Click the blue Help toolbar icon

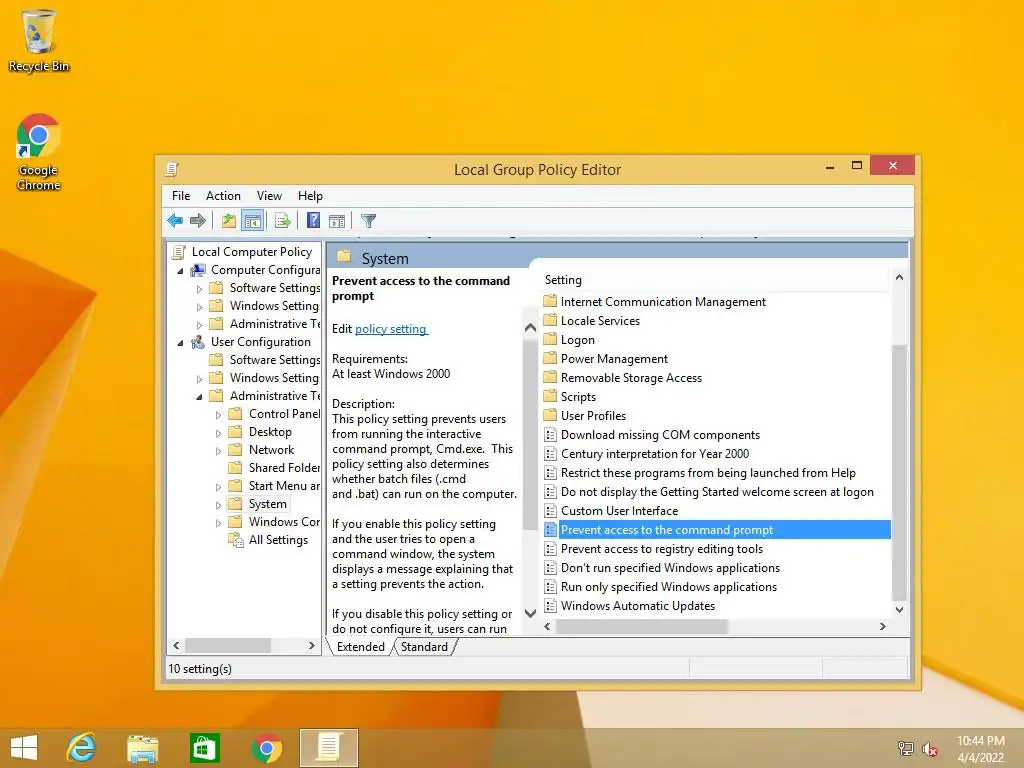pyautogui.click(x=313, y=221)
